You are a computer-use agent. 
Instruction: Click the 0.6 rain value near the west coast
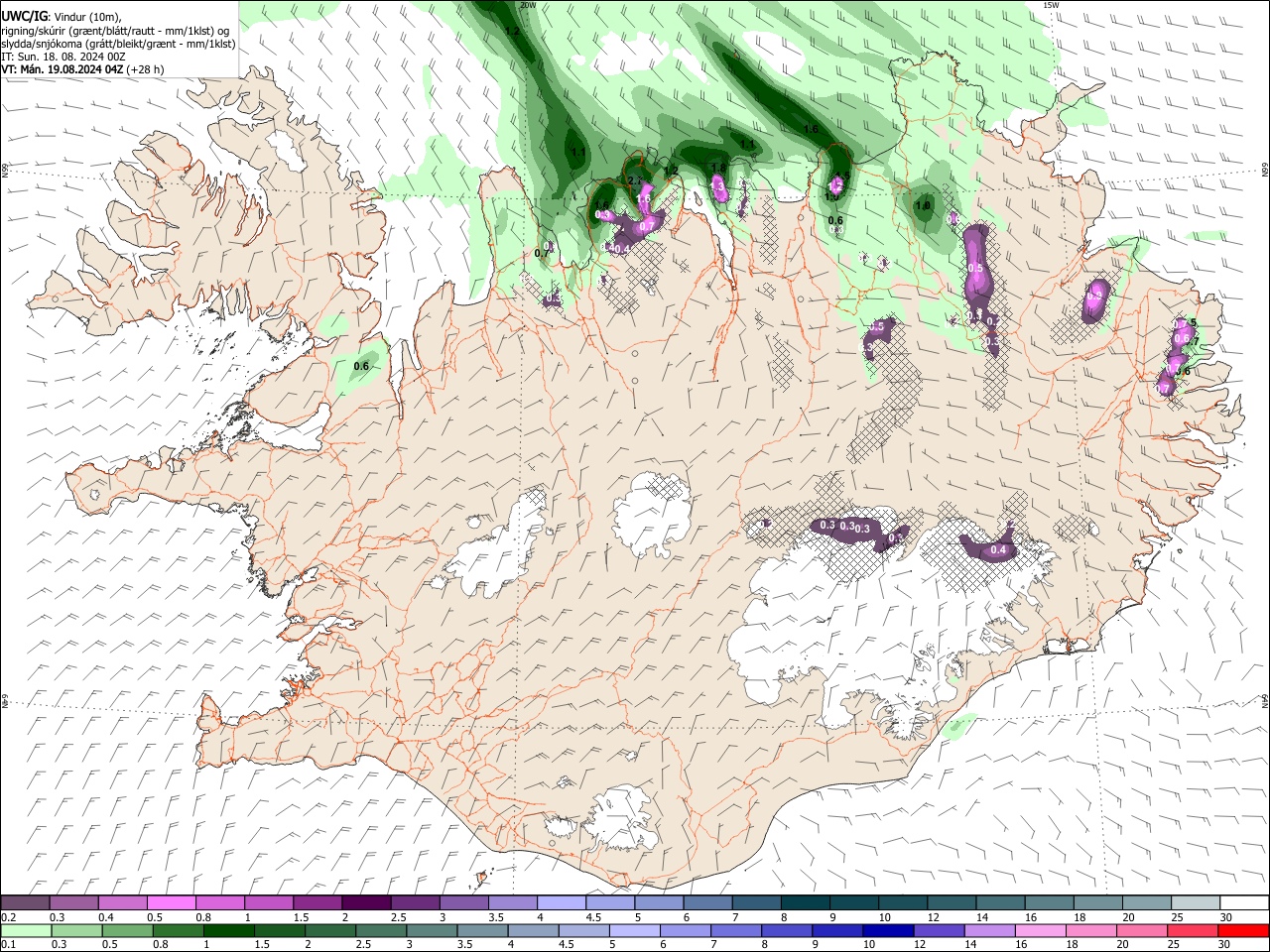(x=361, y=367)
